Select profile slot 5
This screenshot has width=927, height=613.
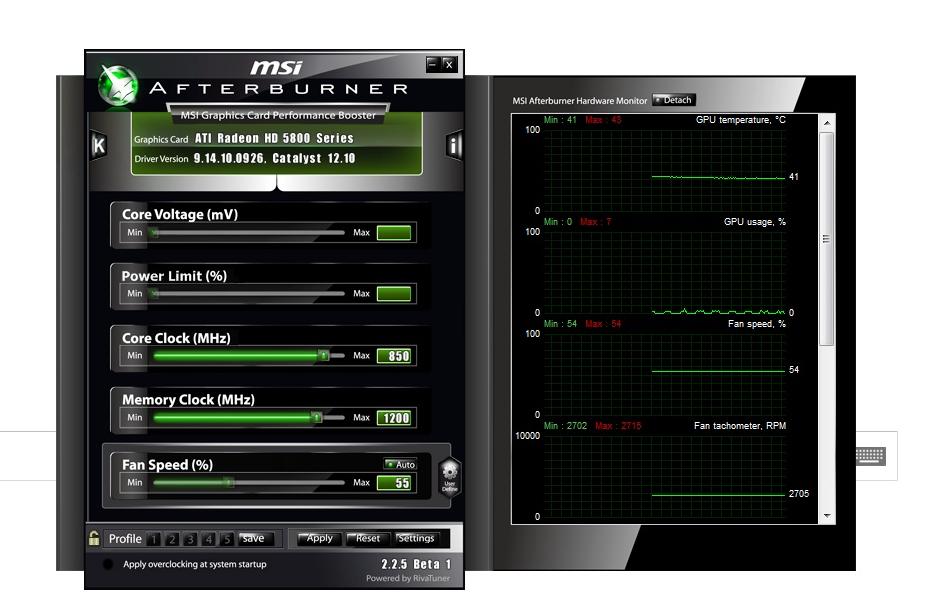click(x=227, y=539)
